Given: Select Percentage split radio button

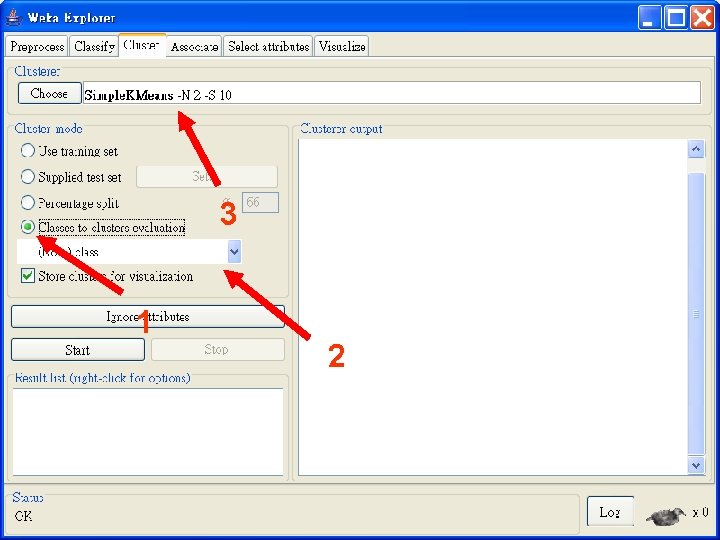Looking at the screenshot, I should click(x=28, y=202).
